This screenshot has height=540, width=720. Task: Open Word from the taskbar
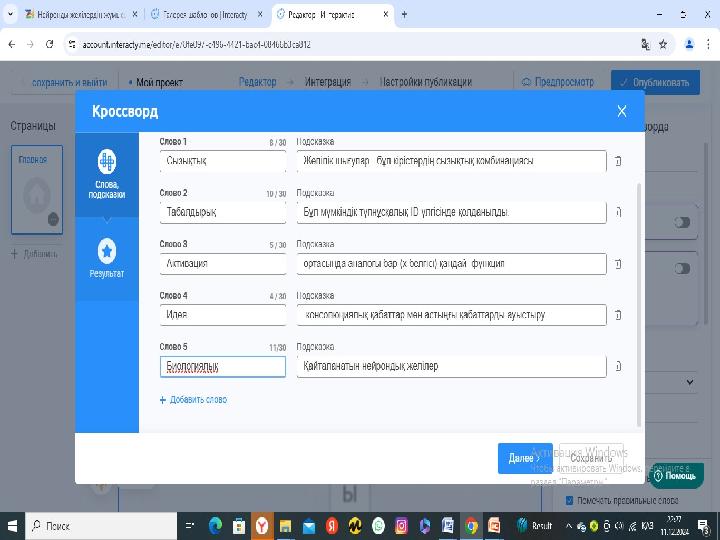448,526
